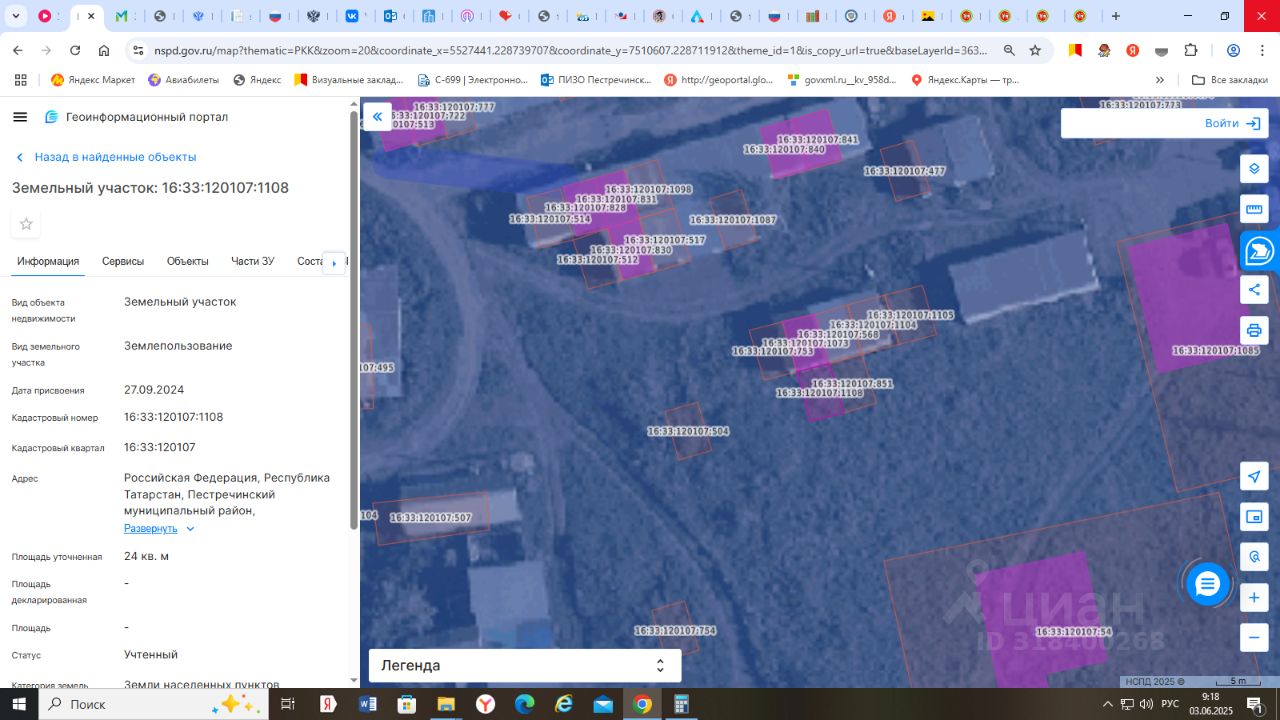Open the Яндекс.Карты bookmark

[964, 80]
